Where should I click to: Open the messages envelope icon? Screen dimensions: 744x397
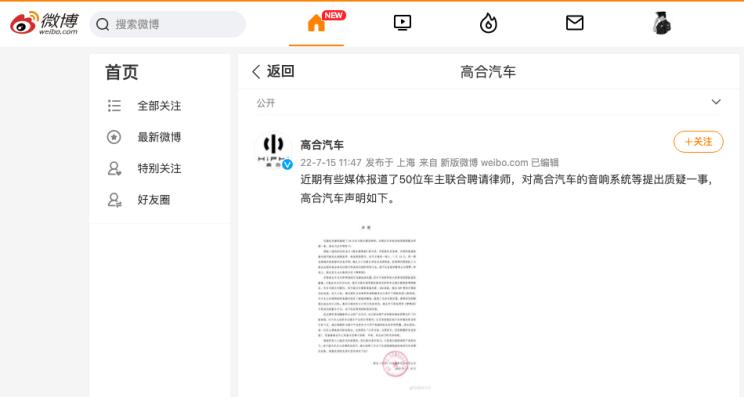(x=575, y=23)
